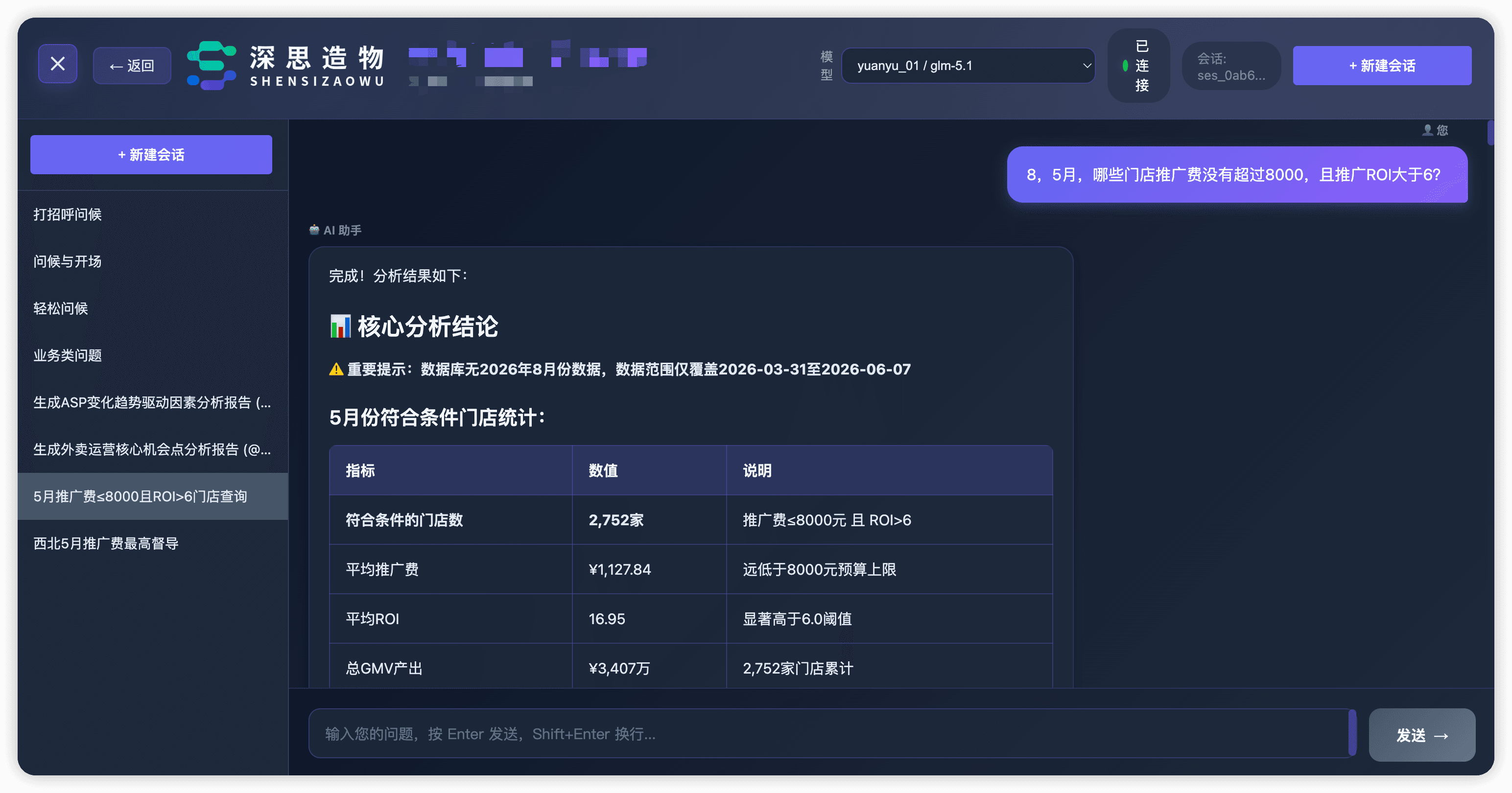This screenshot has height=793, width=1512.
Task: Open the 打招呼问候 conversation
Action: [153, 214]
